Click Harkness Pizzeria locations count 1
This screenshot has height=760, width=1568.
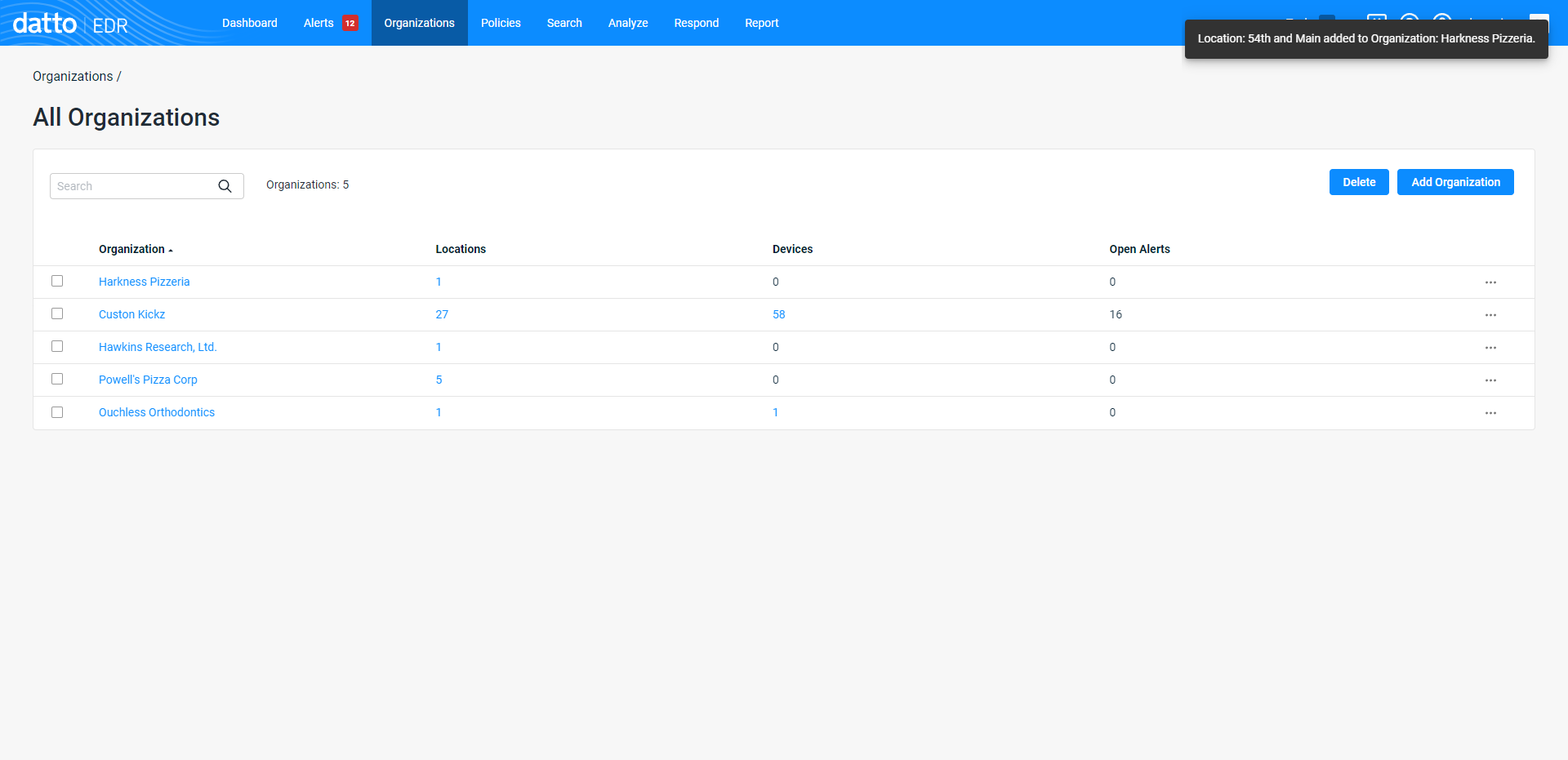439,282
